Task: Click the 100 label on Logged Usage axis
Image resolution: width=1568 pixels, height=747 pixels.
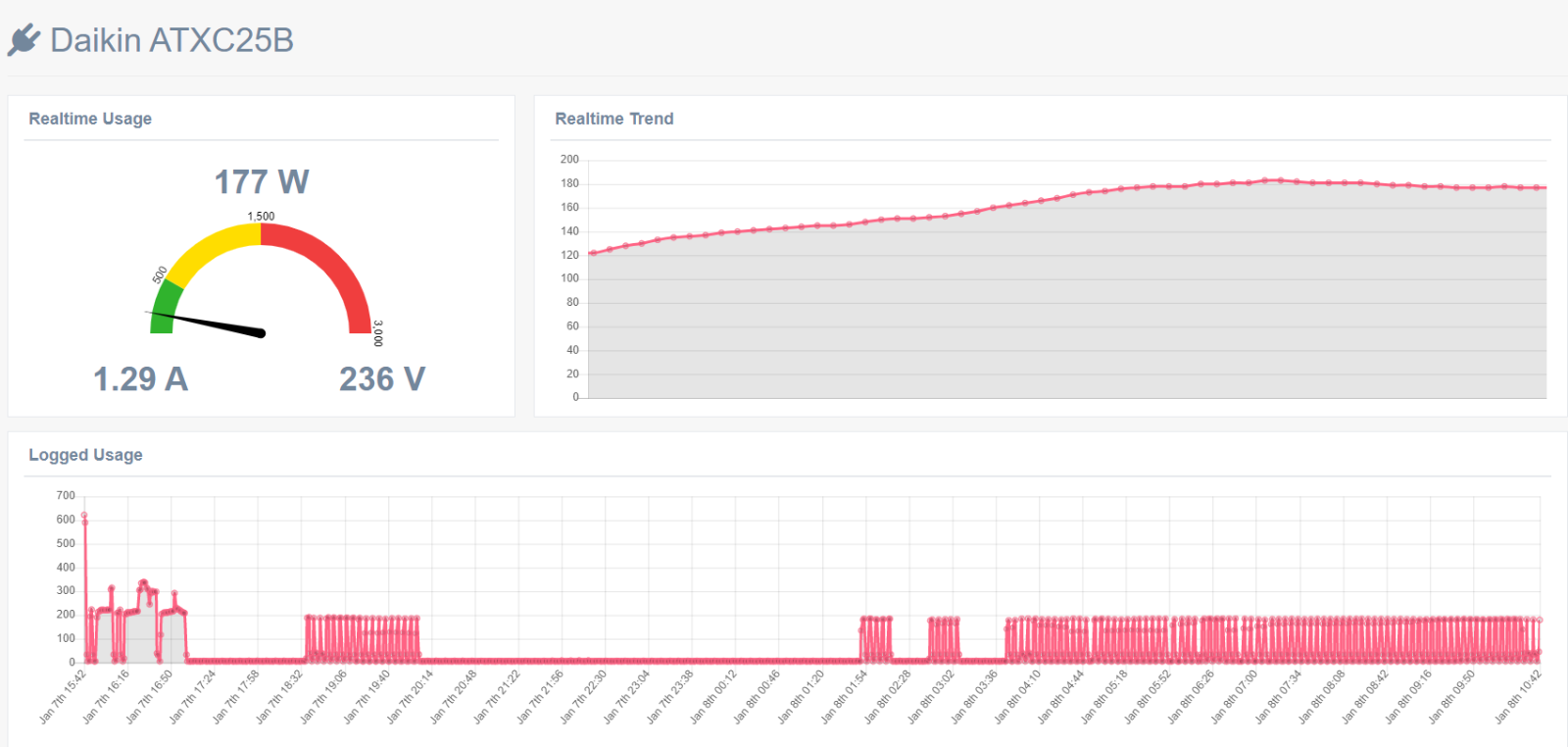Action: [x=66, y=638]
